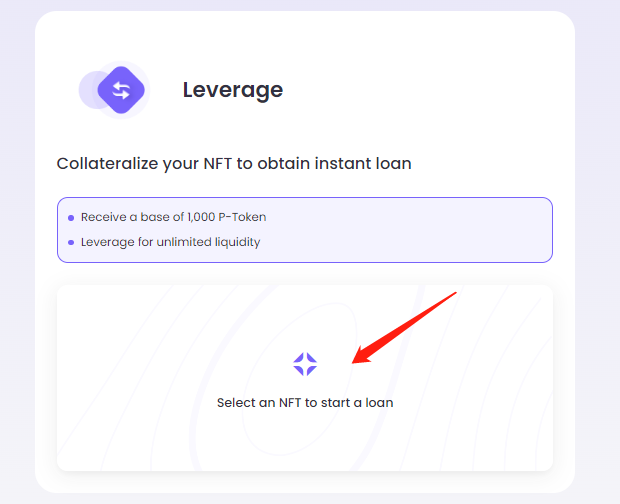
Task: Click the purple Leverage swap icon
Action: pos(121,90)
